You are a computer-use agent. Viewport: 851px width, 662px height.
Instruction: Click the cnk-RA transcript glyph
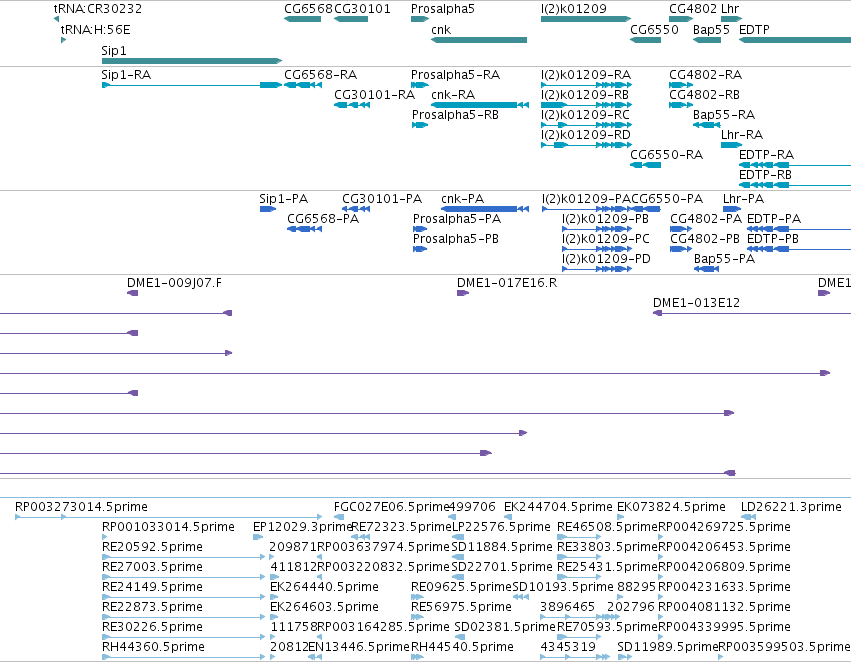[x=480, y=105]
